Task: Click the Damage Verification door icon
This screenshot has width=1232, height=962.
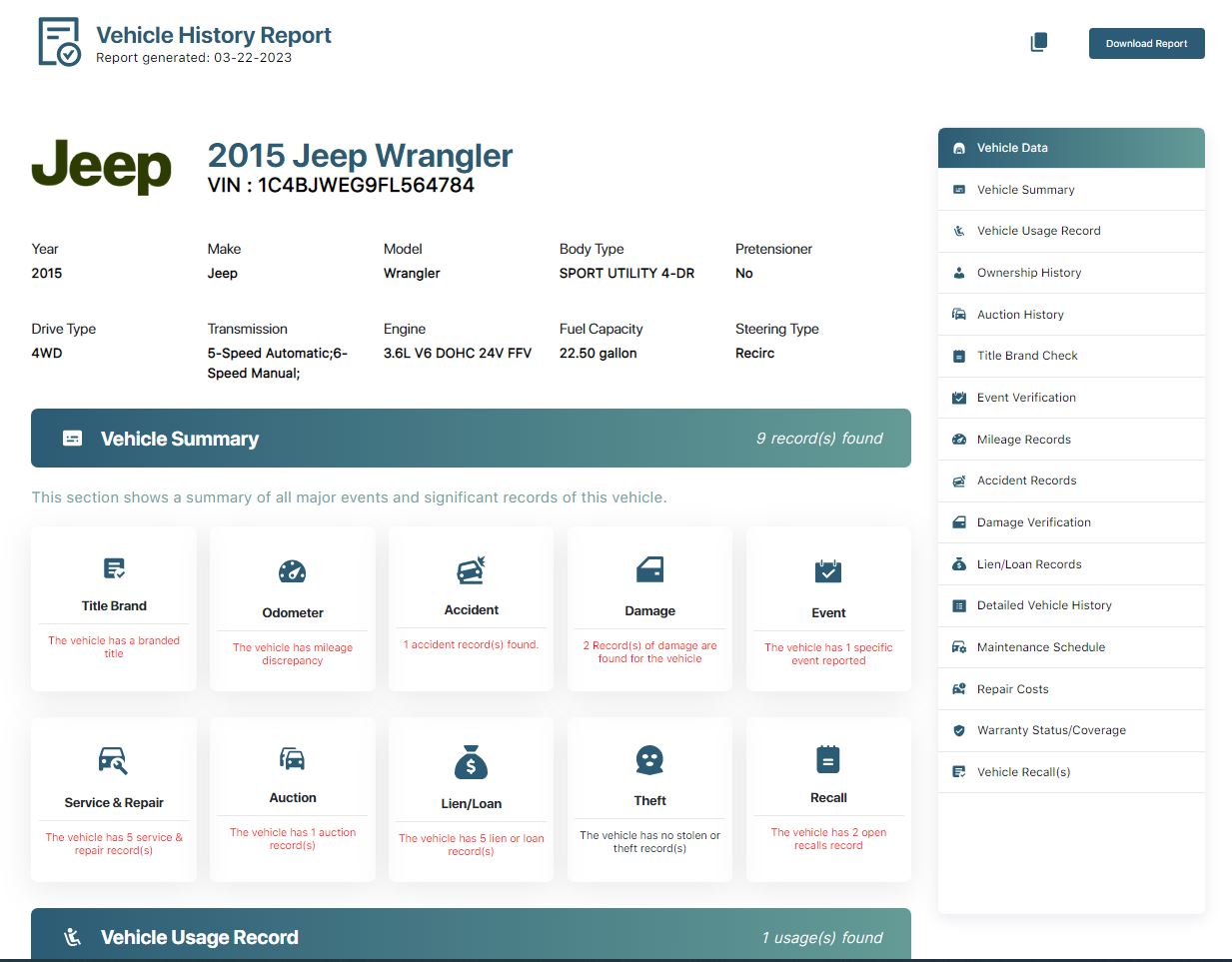Action: coord(959,522)
